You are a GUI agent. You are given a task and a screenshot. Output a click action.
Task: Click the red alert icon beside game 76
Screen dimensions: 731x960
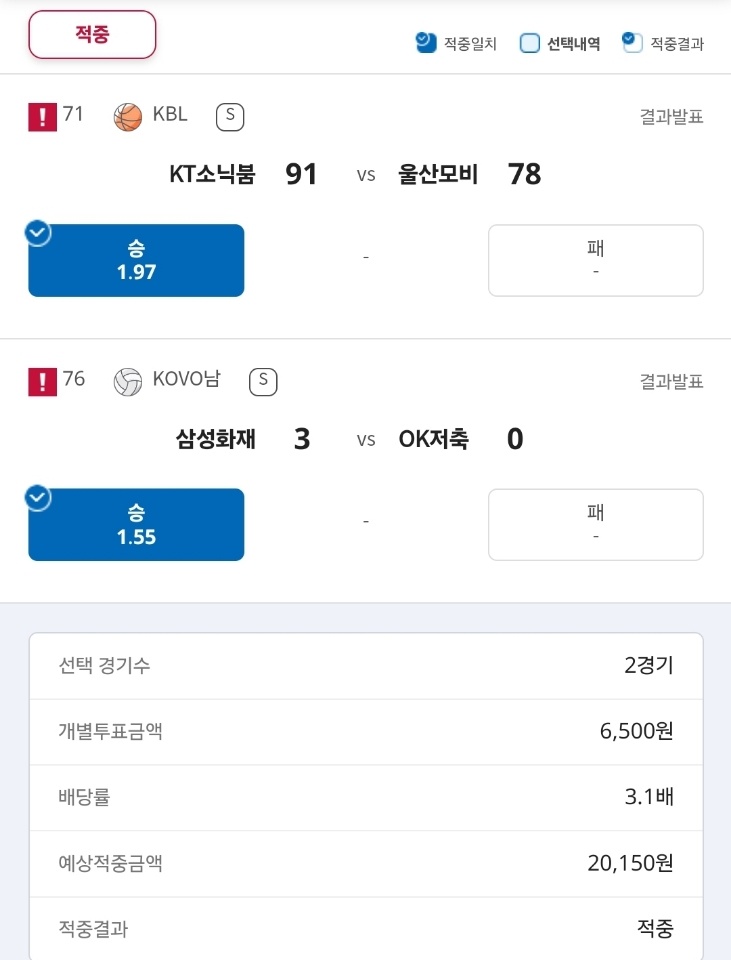tap(42, 381)
